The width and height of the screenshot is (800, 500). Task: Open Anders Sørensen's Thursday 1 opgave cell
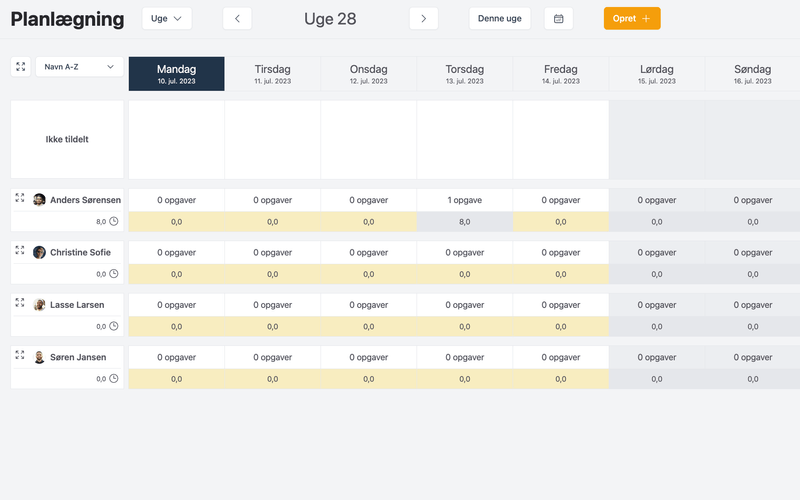464,200
